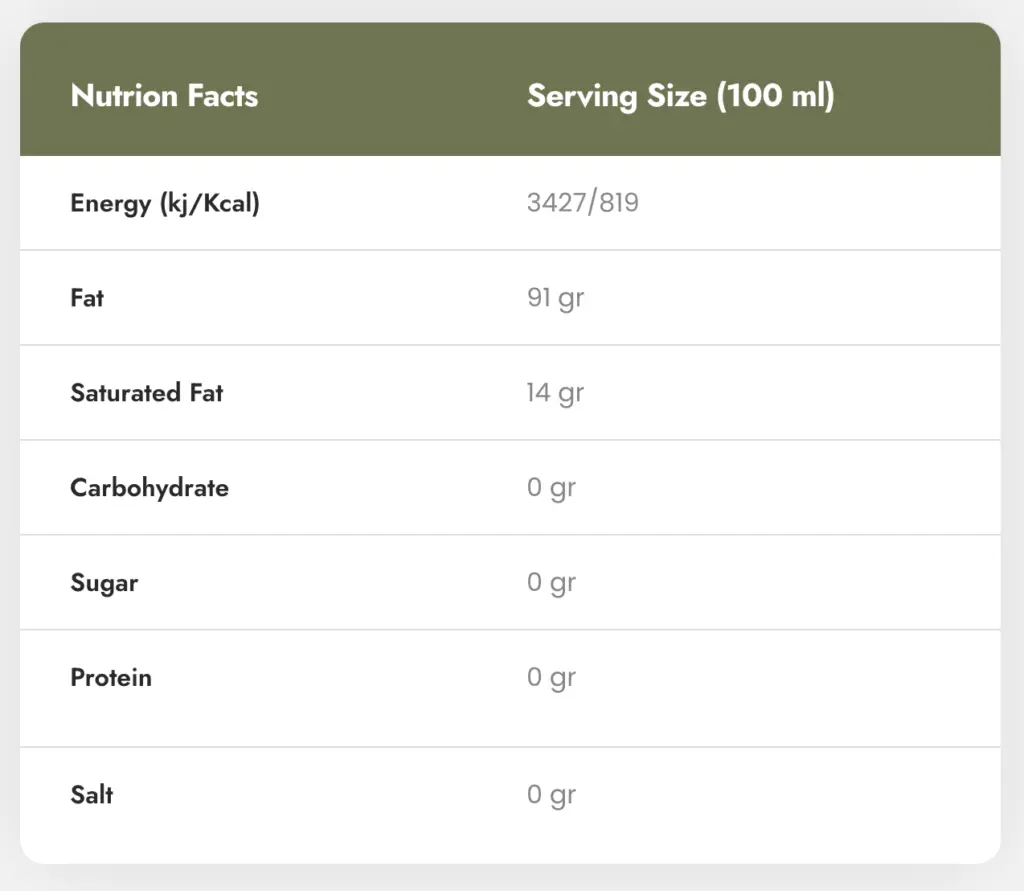Click the "Fat" row label
The height and width of the screenshot is (891, 1024).
pyautogui.click(x=87, y=298)
